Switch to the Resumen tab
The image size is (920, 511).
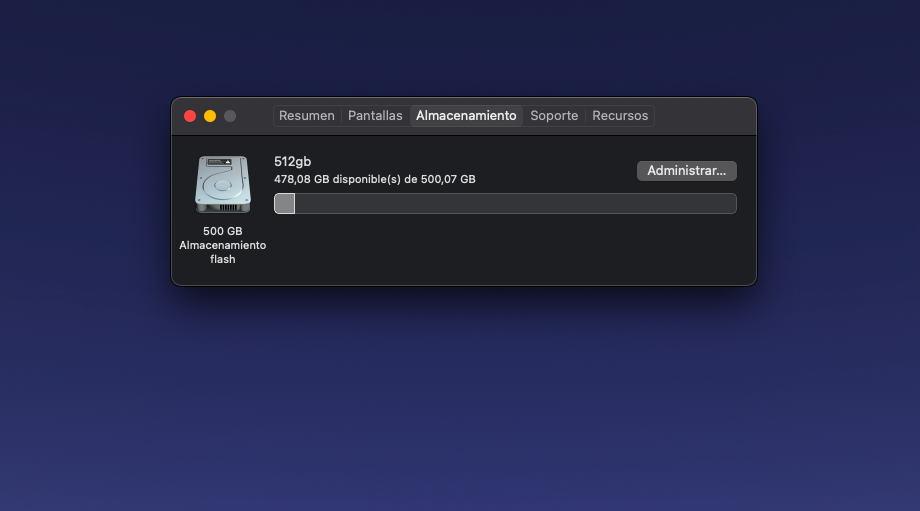(x=306, y=116)
